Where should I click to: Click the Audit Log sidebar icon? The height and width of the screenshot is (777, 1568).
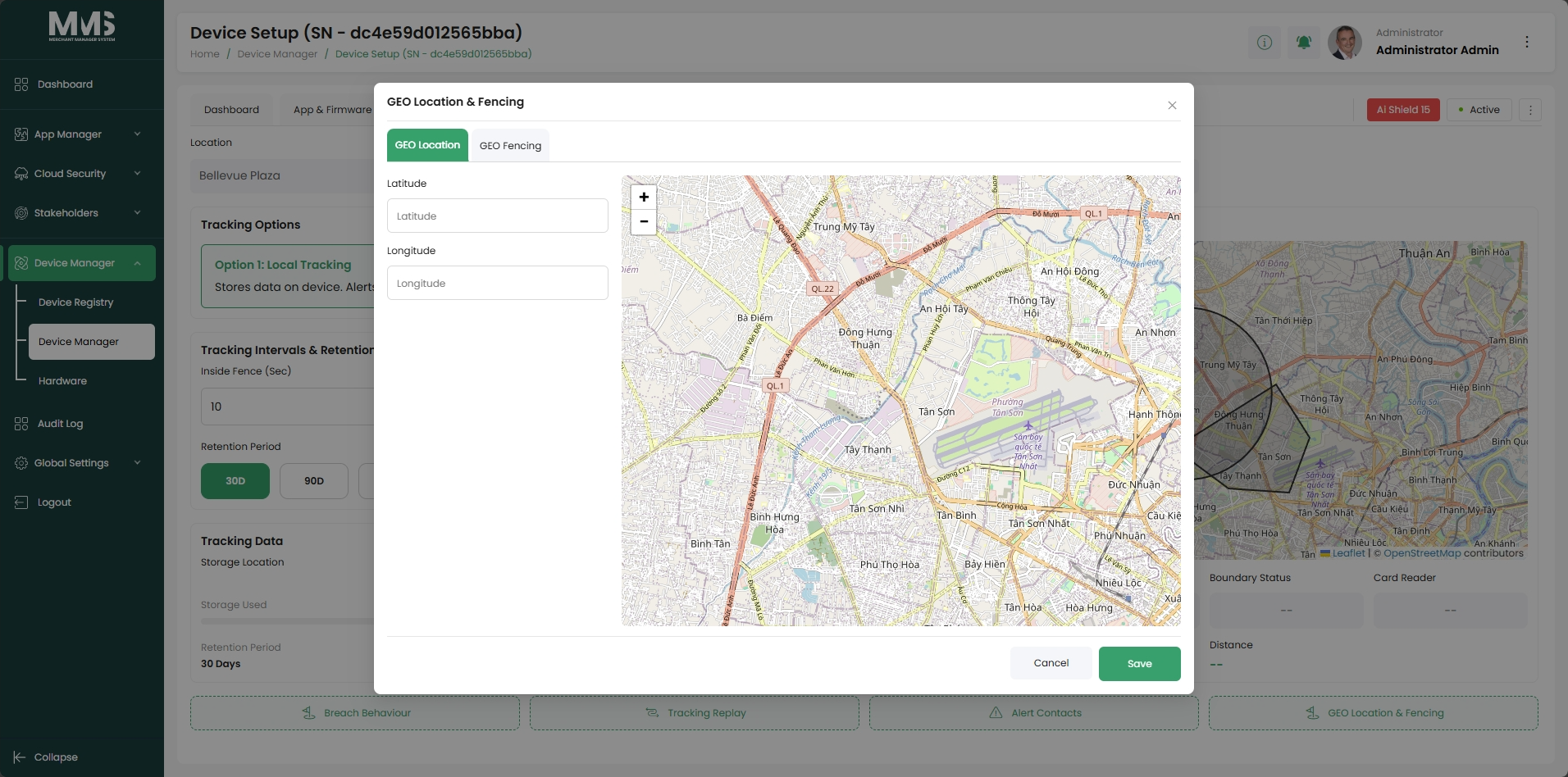tap(21, 424)
